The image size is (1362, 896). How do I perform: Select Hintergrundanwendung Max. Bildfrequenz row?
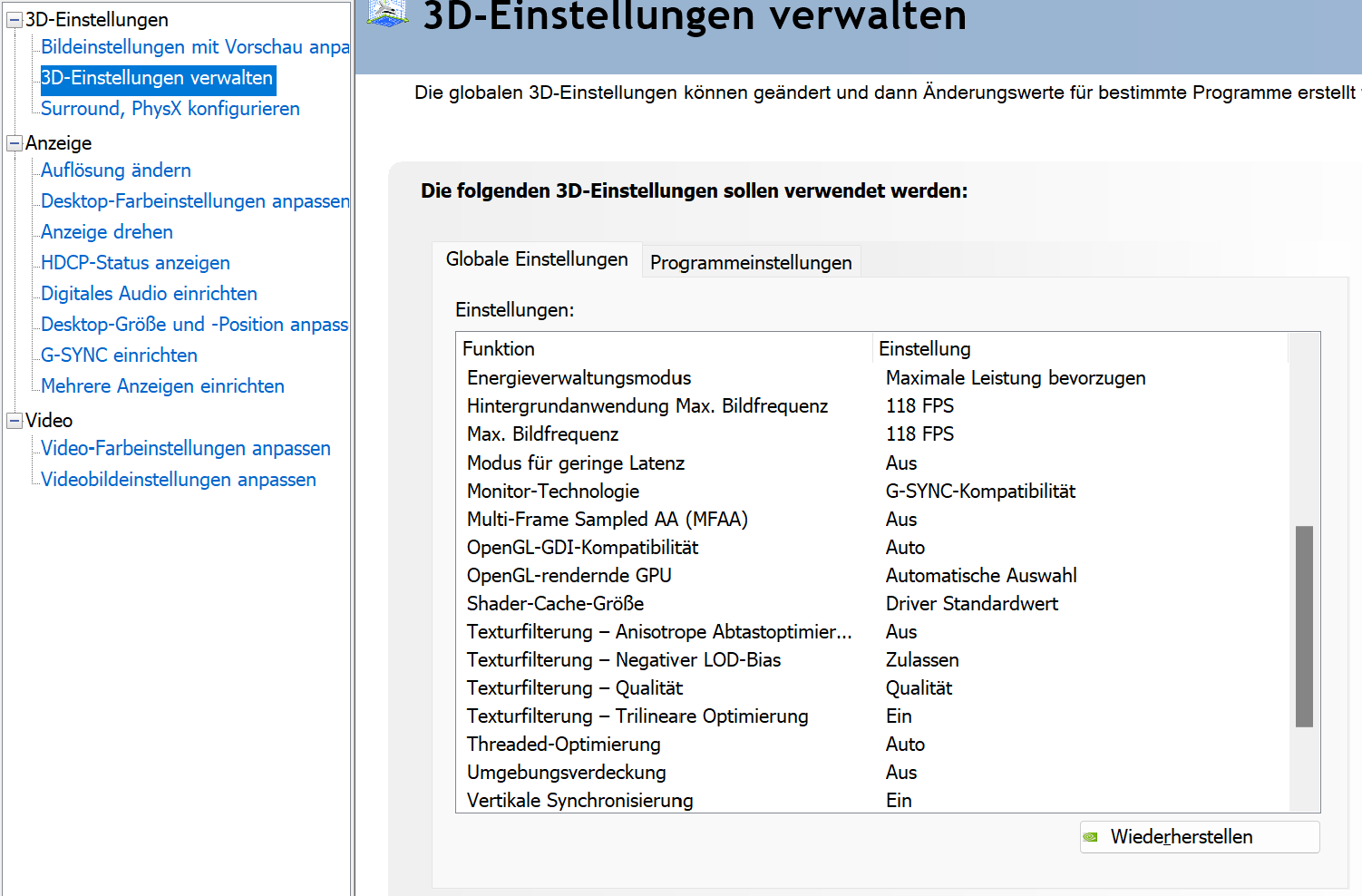872,406
